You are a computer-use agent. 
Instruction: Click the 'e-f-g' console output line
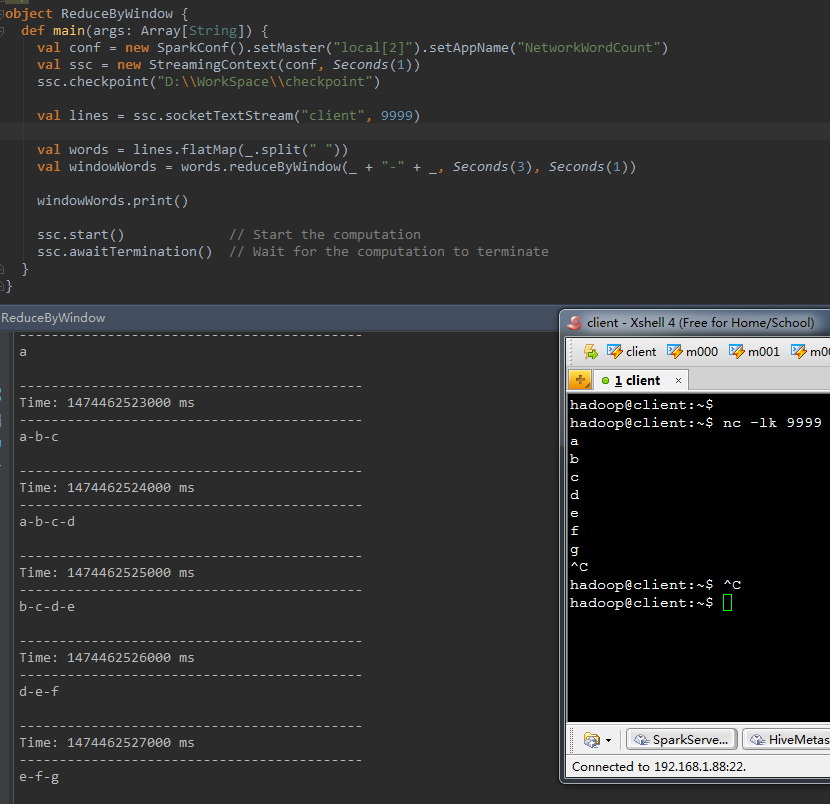39,777
